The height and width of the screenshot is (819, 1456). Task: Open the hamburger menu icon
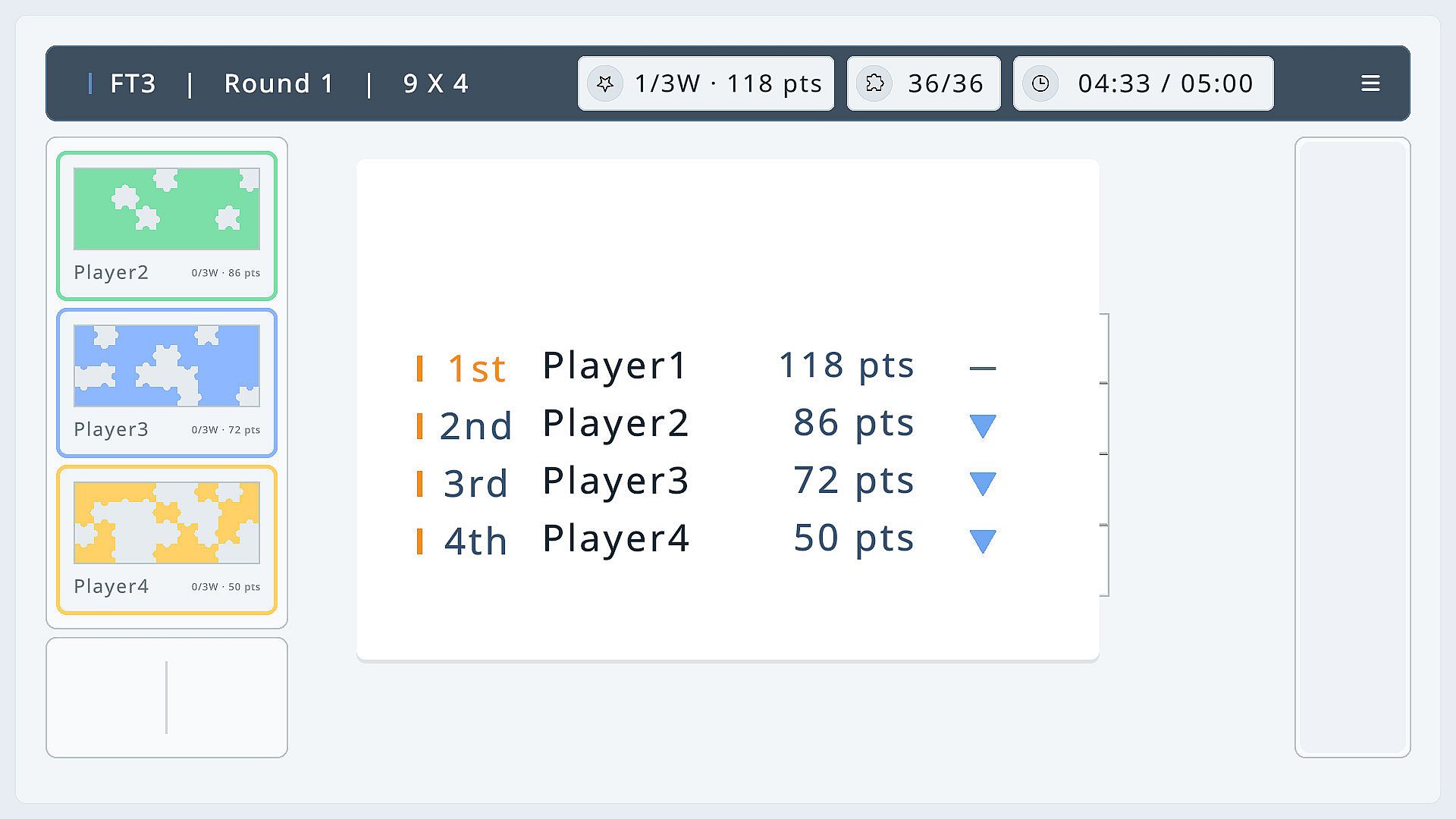pos(1370,83)
